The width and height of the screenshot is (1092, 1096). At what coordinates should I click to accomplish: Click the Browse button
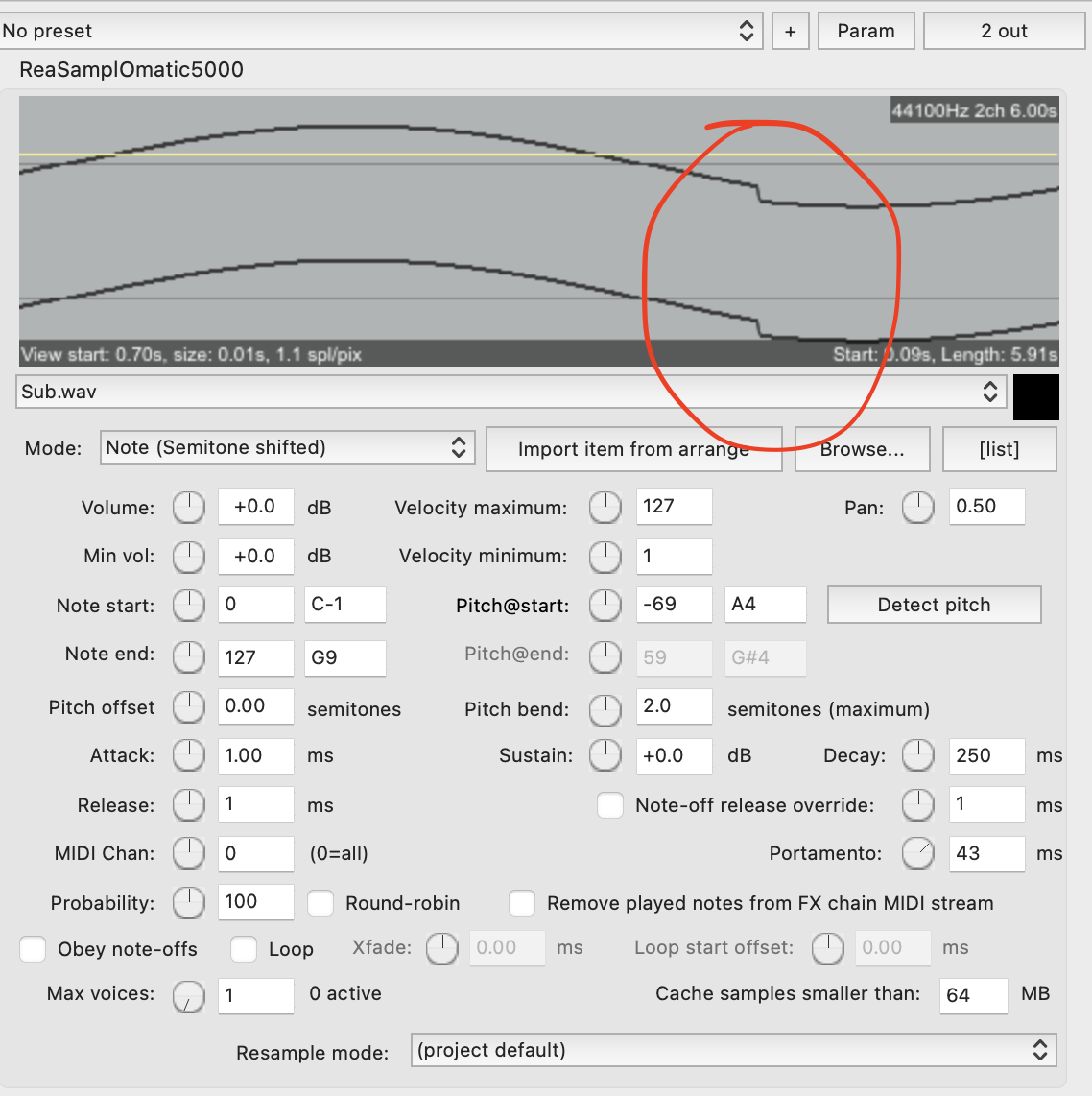pyautogui.click(x=862, y=449)
